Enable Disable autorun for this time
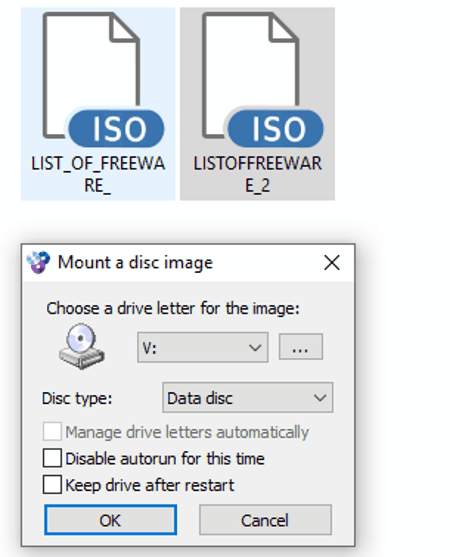 pos(52,458)
